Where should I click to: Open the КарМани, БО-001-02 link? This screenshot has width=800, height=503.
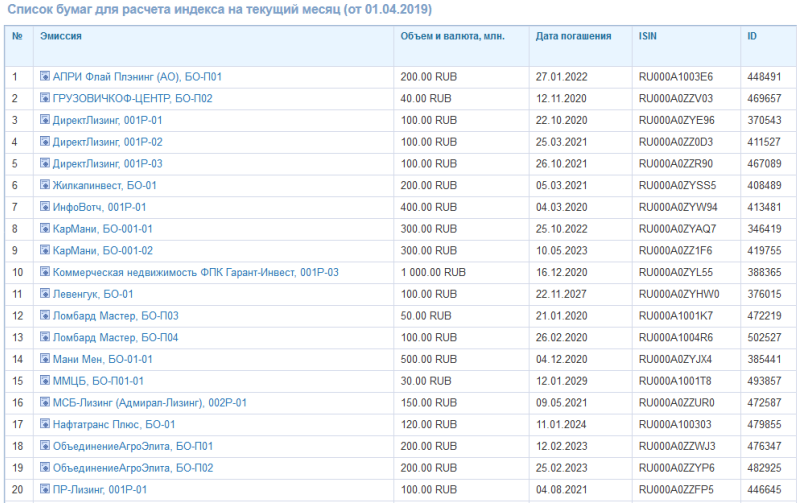pos(103,251)
